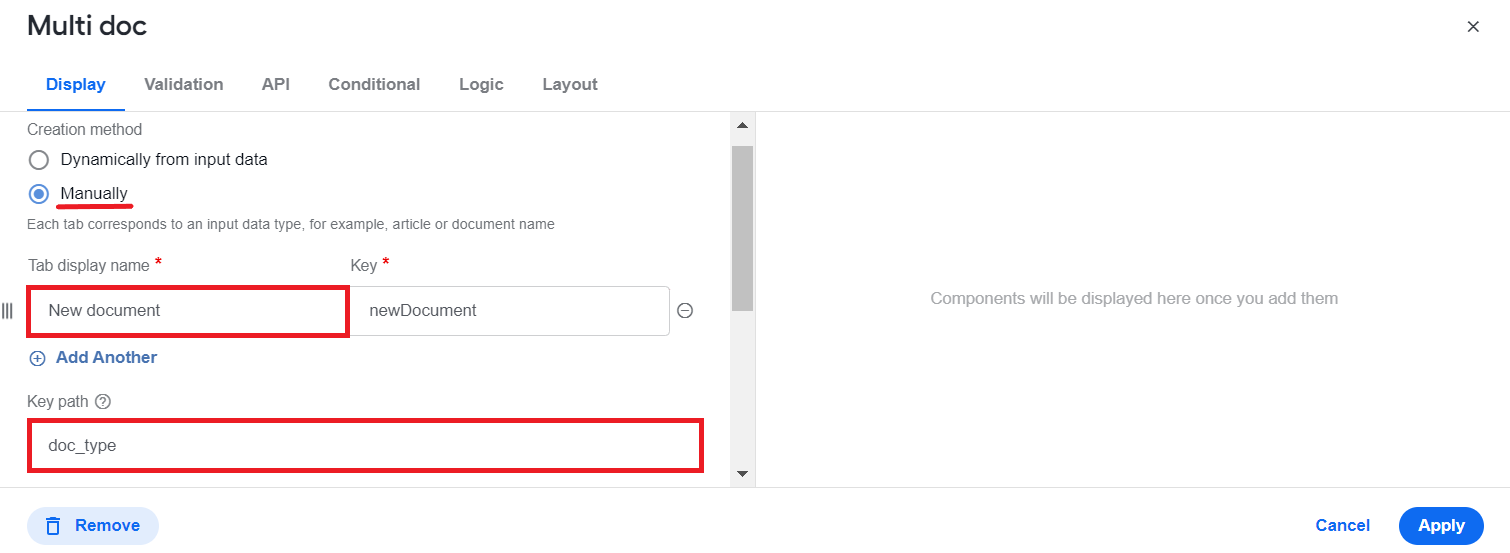Click the drag handle beside New document row
The image size is (1510, 553).
pyautogui.click(x=8, y=311)
